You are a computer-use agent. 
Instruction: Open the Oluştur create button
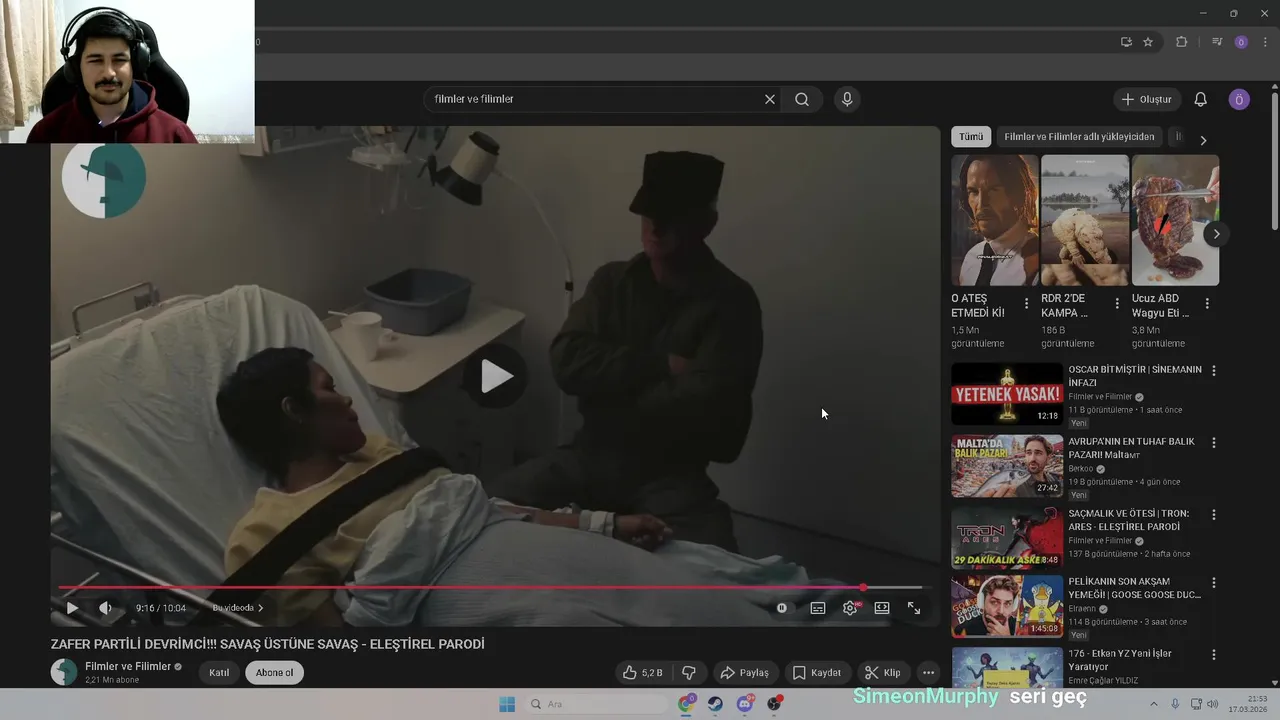(1147, 99)
